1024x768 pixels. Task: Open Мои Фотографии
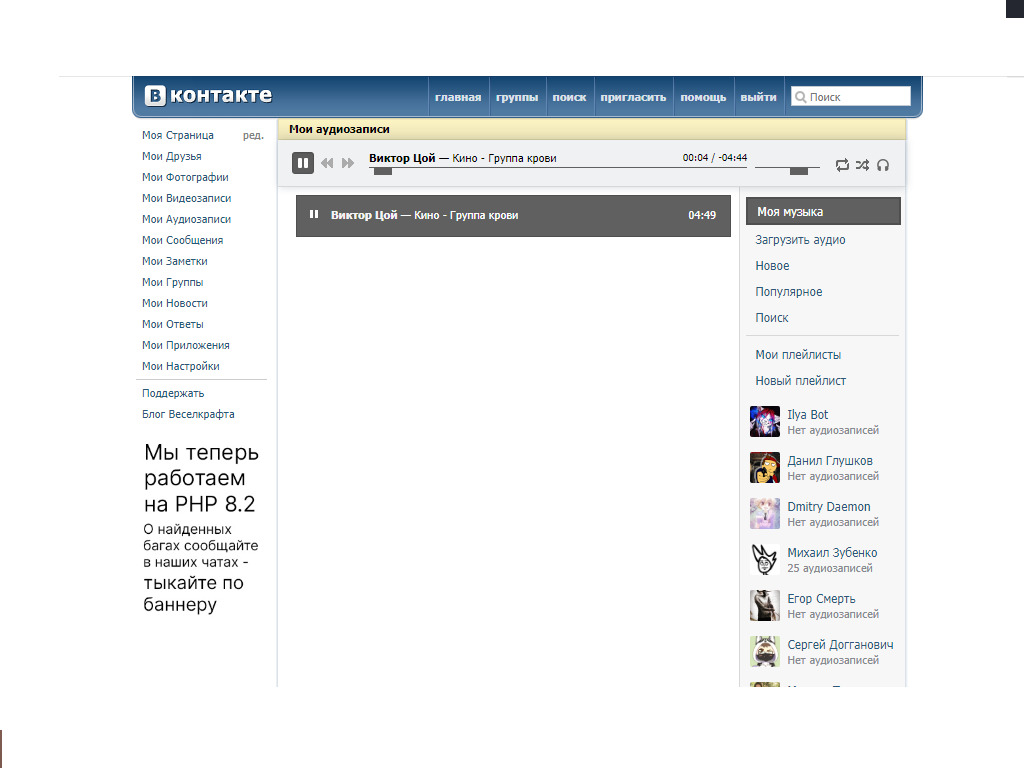tap(185, 177)
